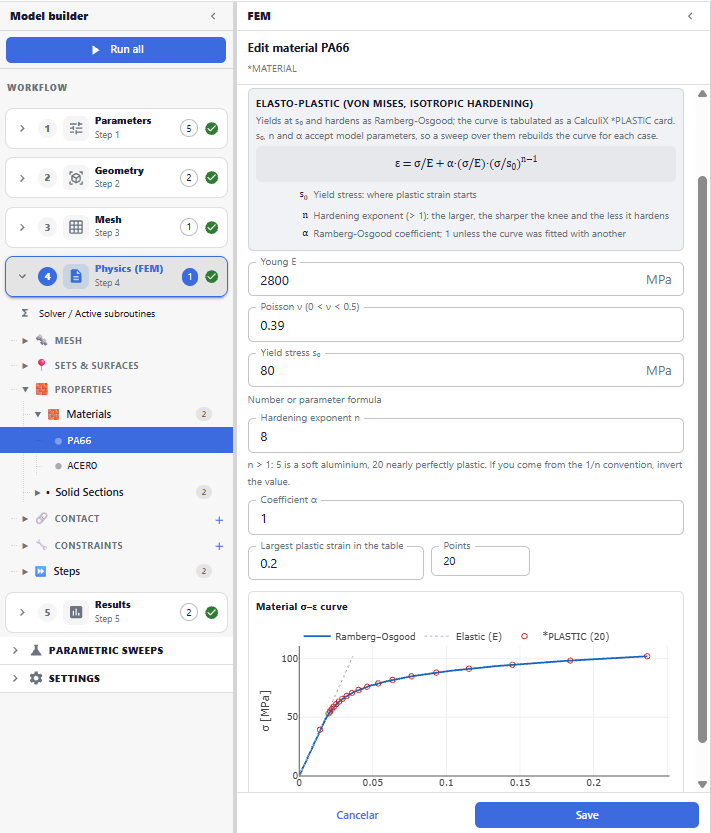
Task: Cancel editing with Cancelar
Action: [357, 815]
